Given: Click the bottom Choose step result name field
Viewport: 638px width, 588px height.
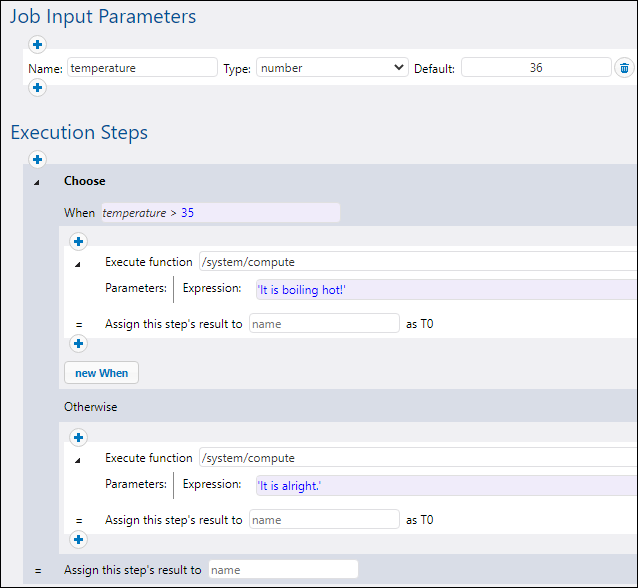Looking at the screenshot, I should point(282,570).
